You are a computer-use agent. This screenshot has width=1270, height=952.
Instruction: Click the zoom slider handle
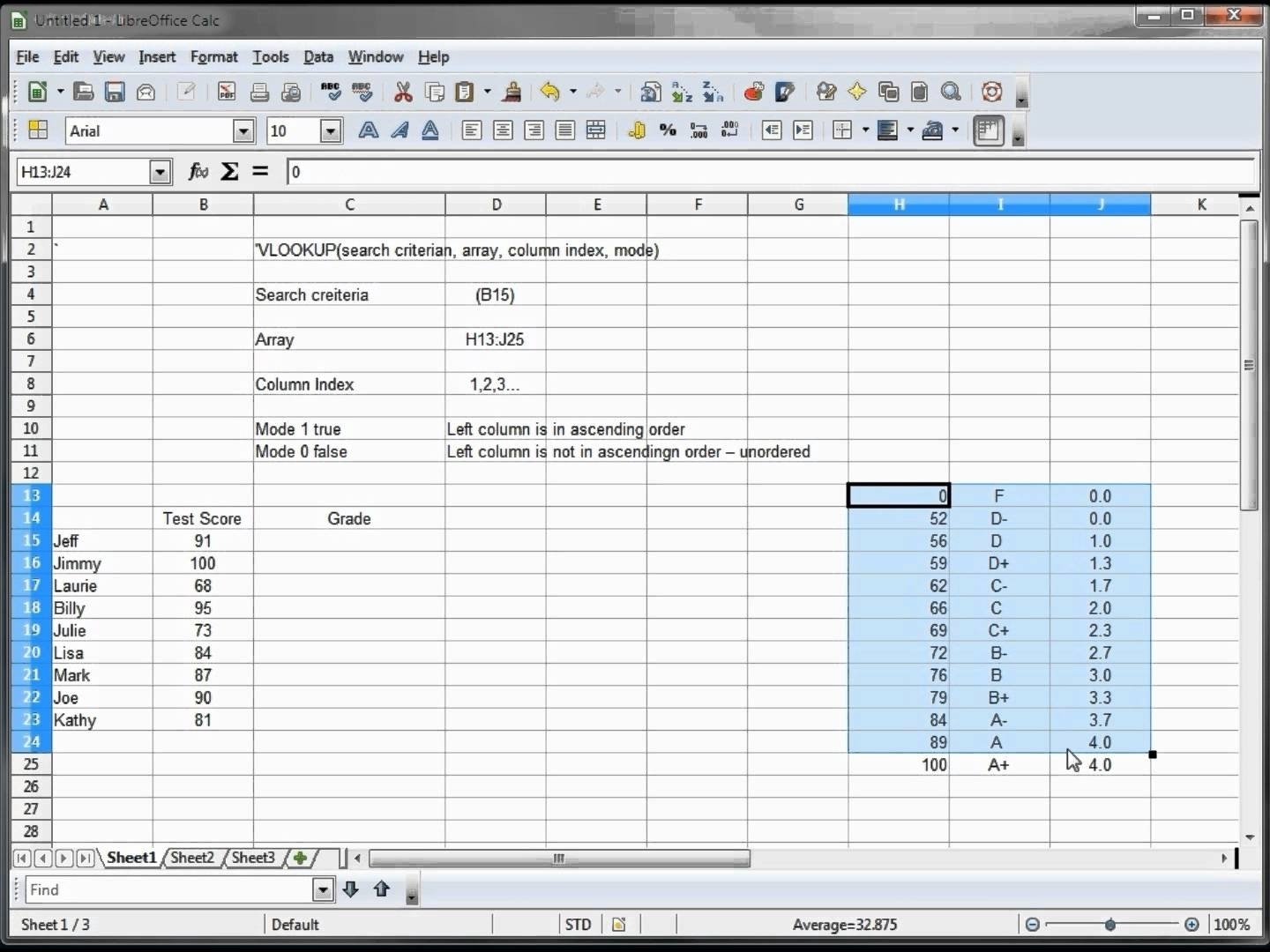coord(1110,924)
